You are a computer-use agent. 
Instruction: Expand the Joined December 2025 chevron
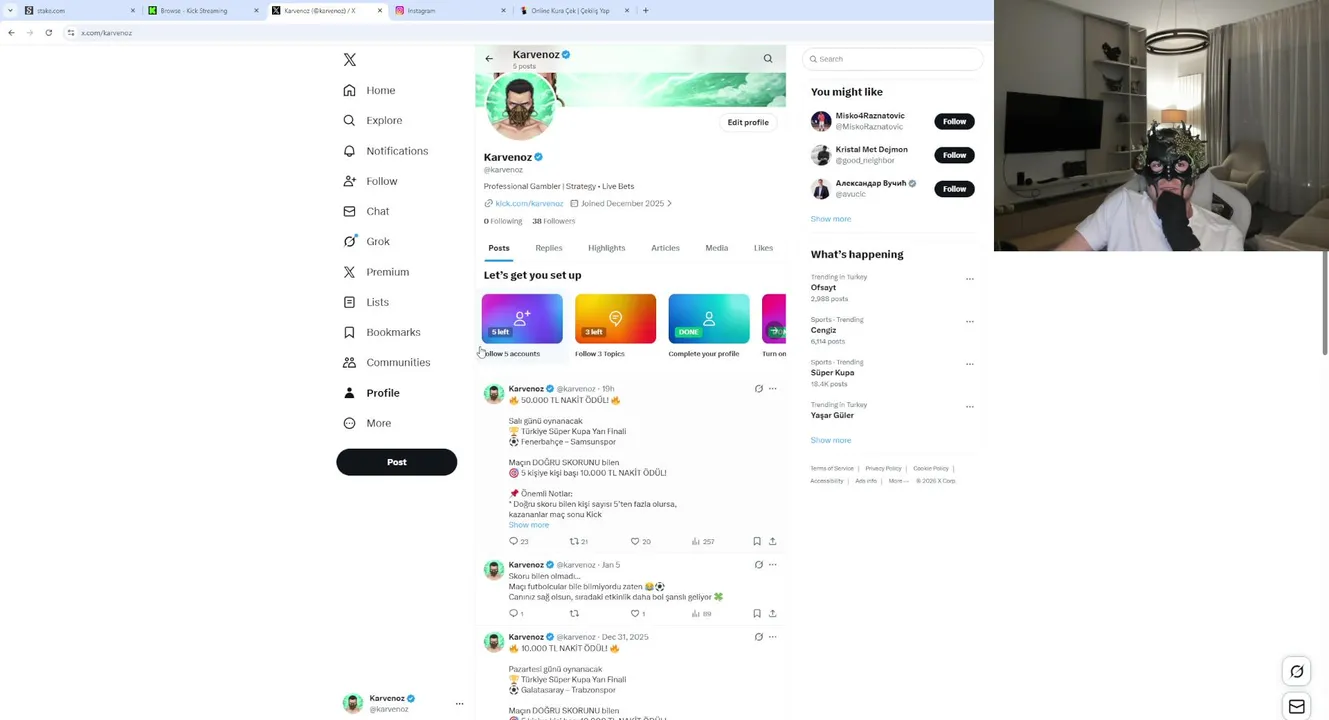pos(669,203)
